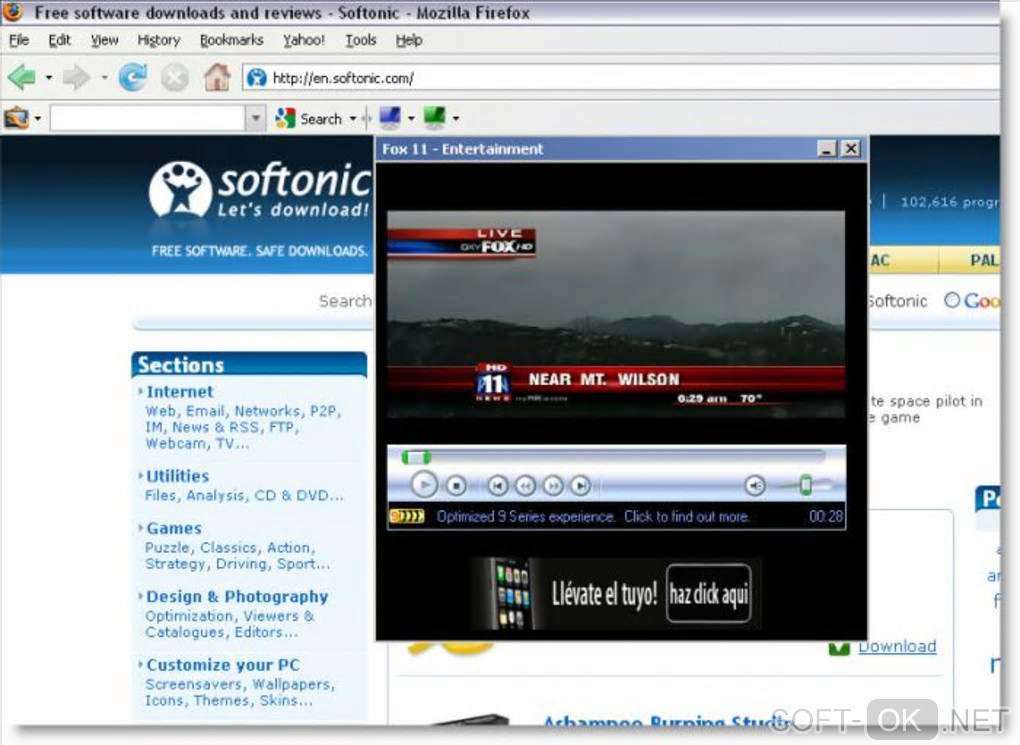Skip to previous track in the player

tap(498, 485)
